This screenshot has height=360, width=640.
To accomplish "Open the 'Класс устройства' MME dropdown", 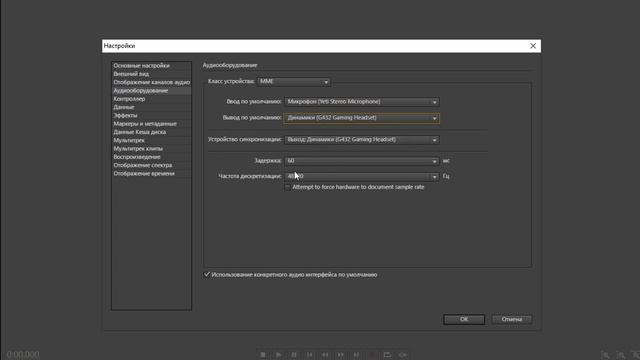I will [294, 82].
